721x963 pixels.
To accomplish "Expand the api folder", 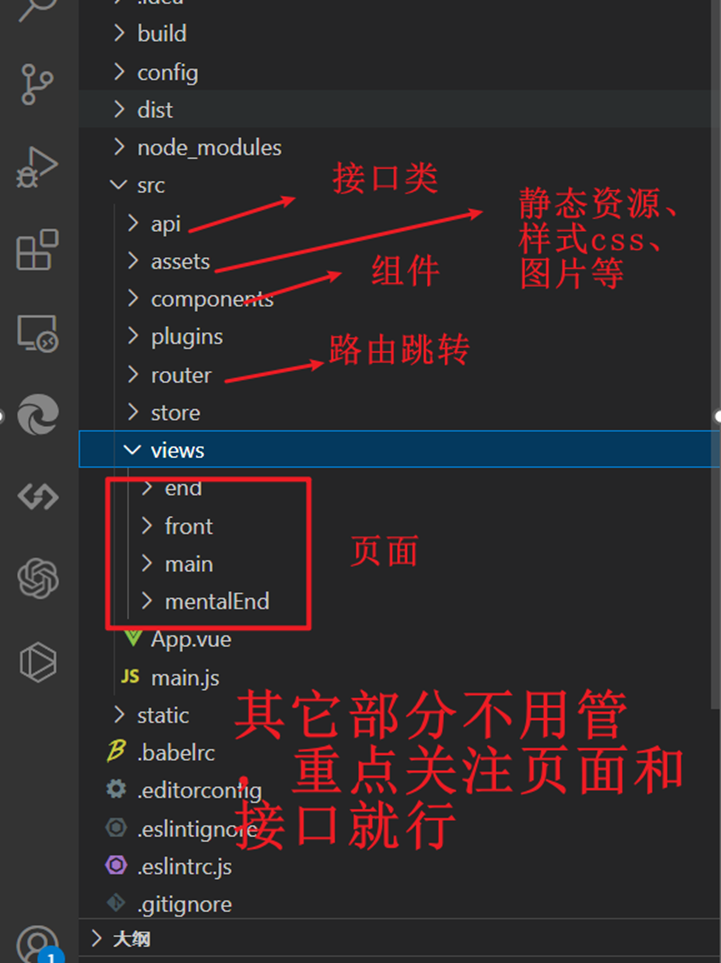I will point(399,224).
